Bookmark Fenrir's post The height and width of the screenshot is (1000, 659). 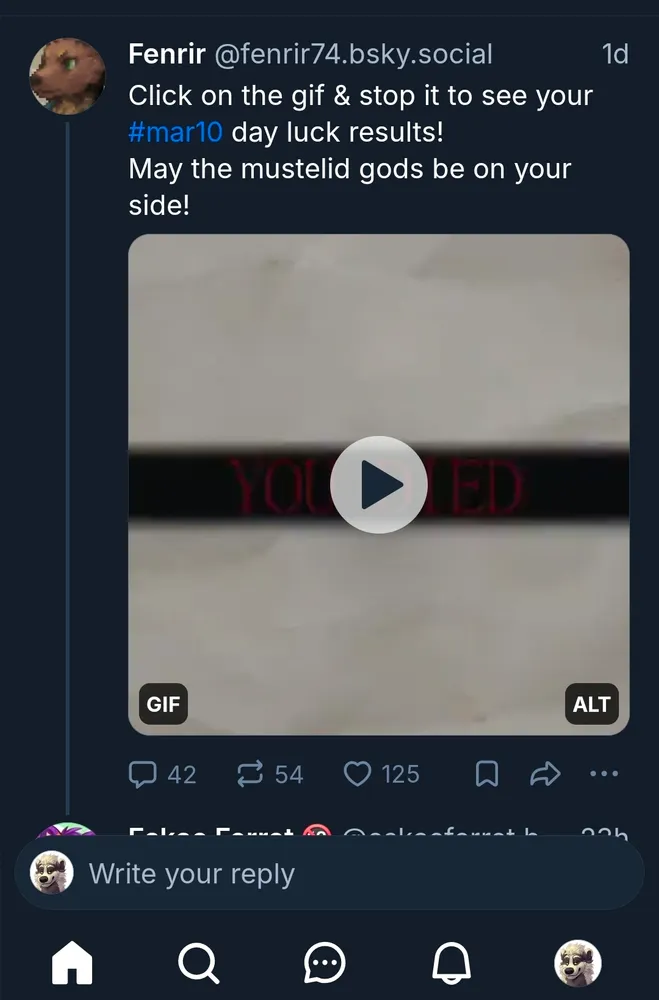(486, 773)
